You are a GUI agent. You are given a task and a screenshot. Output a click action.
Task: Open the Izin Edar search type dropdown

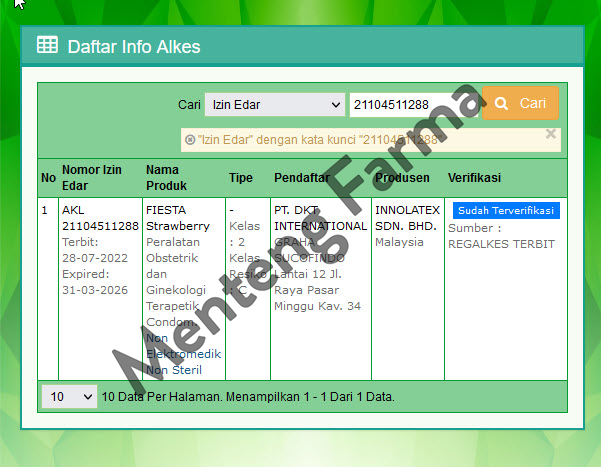coord(274,105)
